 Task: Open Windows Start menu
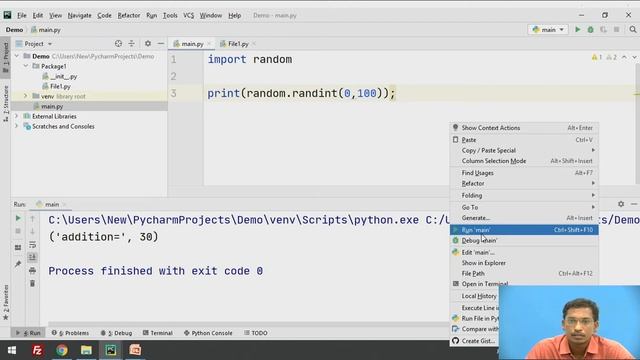[x=12, y=350]
